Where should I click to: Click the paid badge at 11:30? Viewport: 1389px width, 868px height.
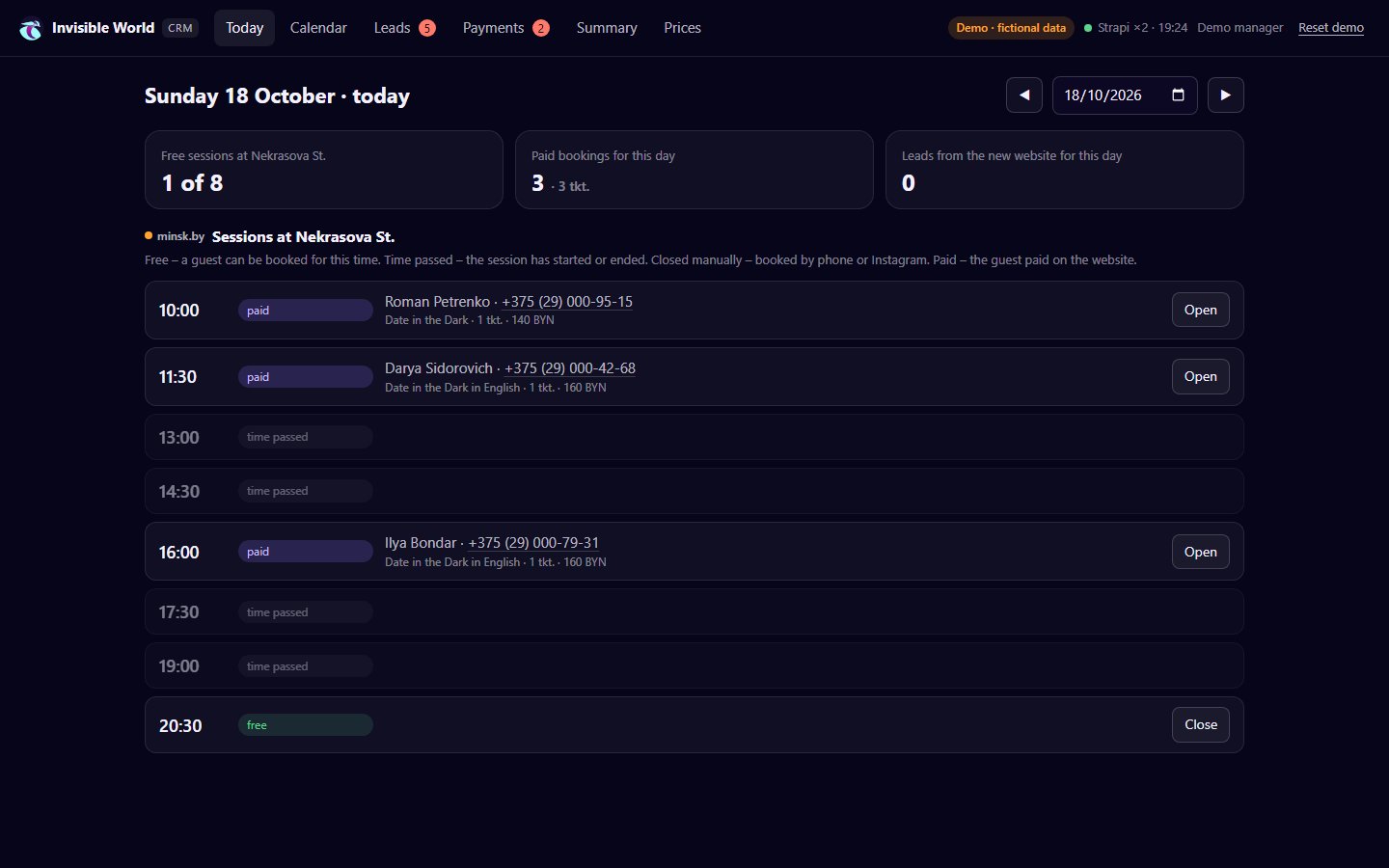click(306, 376)
